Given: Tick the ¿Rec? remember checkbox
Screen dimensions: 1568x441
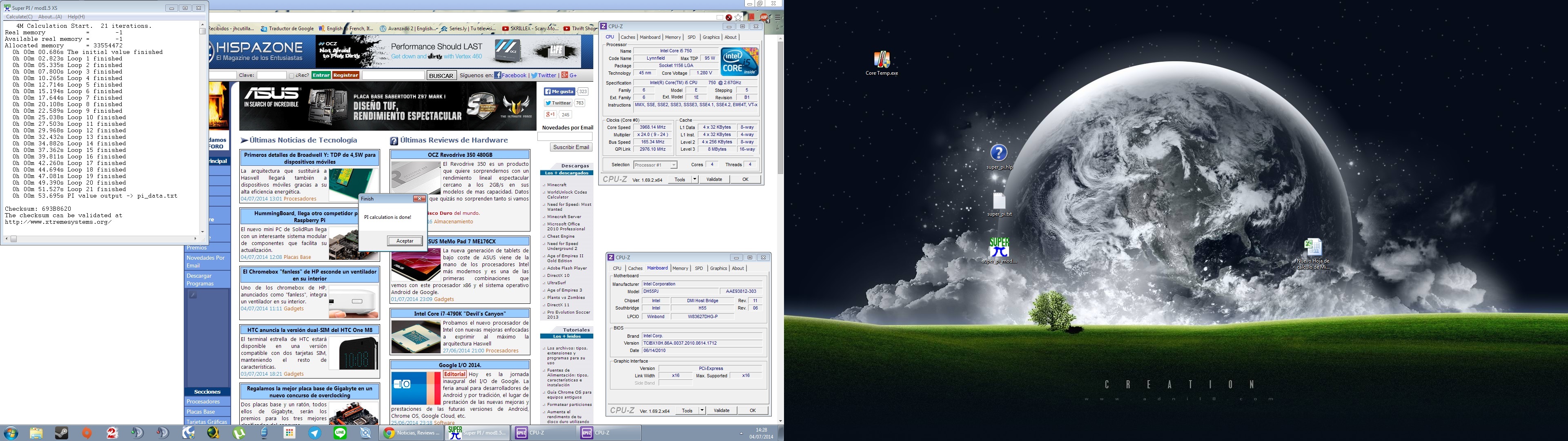Looking at the screenshot, I should point(292,76).
